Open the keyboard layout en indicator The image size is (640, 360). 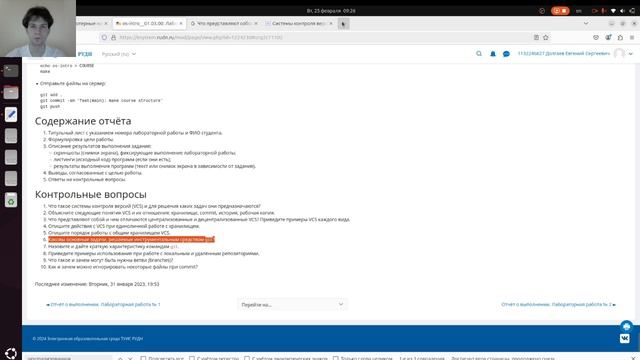[x=579, y=11]
